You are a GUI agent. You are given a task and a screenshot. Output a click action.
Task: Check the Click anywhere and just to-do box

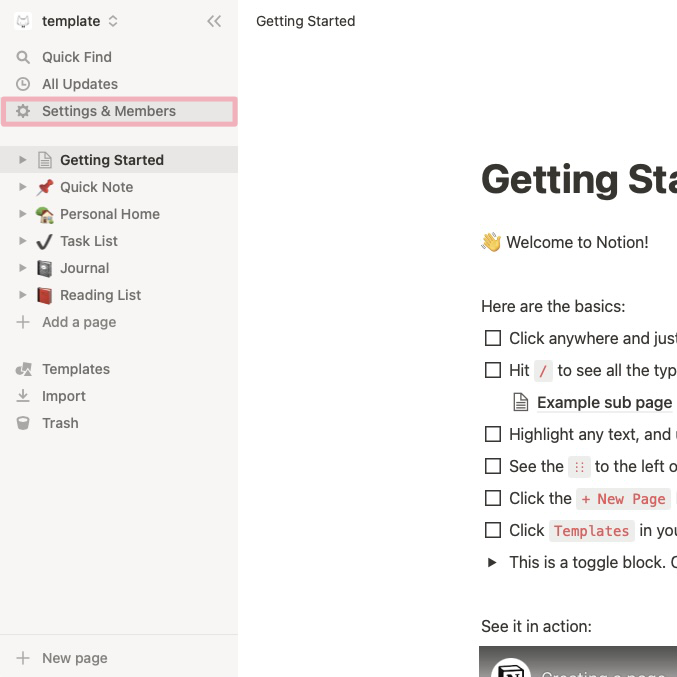493,338
